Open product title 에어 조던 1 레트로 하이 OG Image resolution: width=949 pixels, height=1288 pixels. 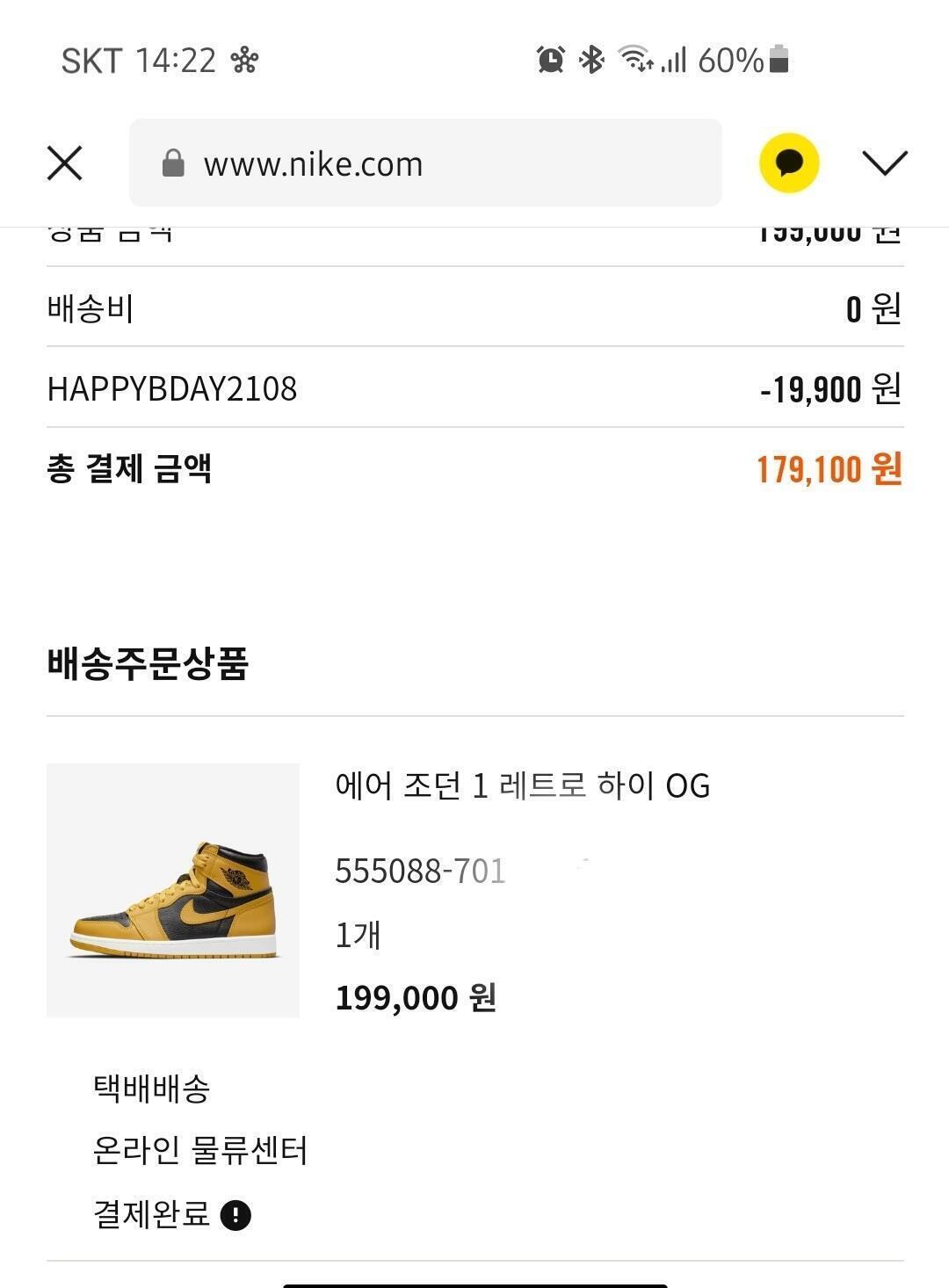(x=522, y=785)
